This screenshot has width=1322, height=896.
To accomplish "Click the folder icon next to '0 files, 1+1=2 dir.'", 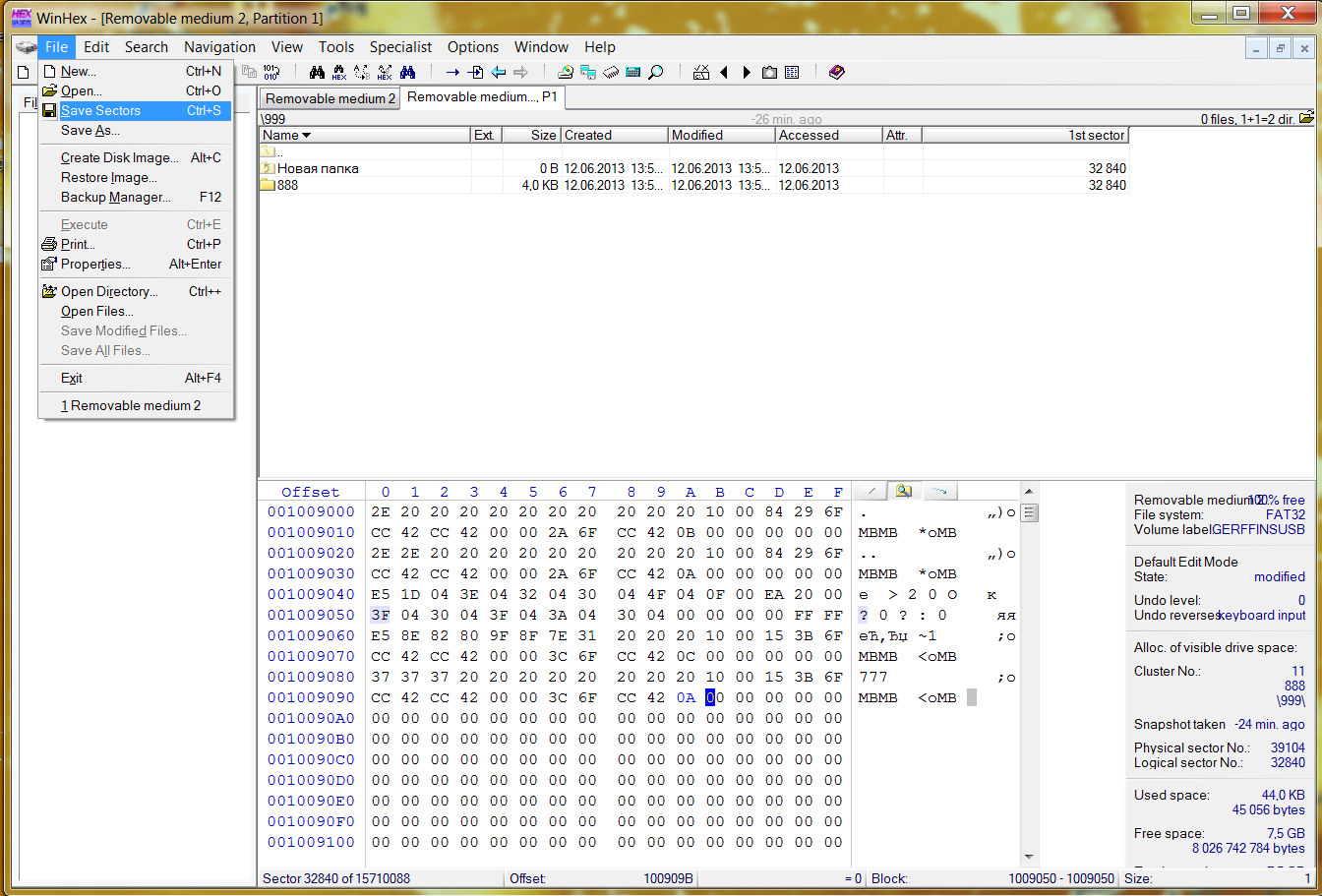I will tap(1307, 118).
